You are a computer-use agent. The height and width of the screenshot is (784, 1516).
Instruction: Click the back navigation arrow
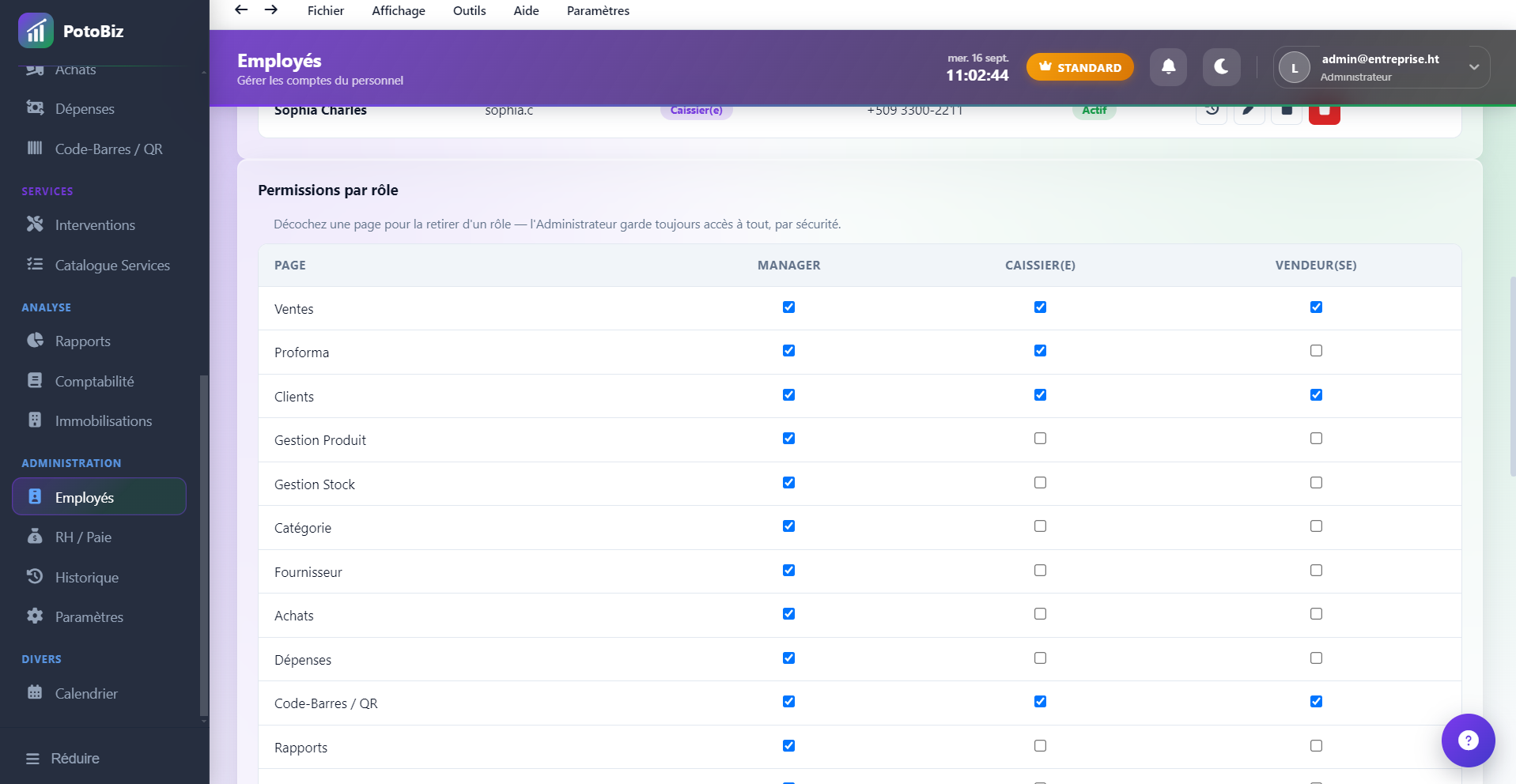241,10
